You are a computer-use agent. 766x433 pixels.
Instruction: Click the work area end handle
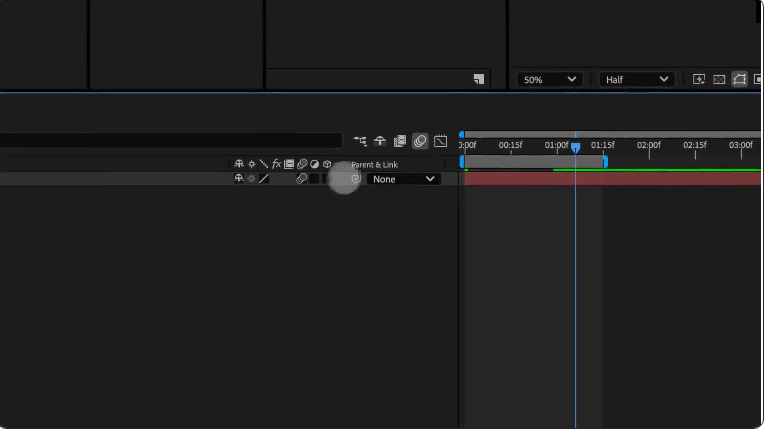[x=606, y=162]
